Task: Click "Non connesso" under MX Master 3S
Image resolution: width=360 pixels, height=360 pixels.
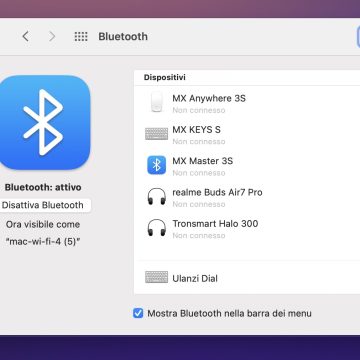Action: pyautogui.click(x=199, y=173)
